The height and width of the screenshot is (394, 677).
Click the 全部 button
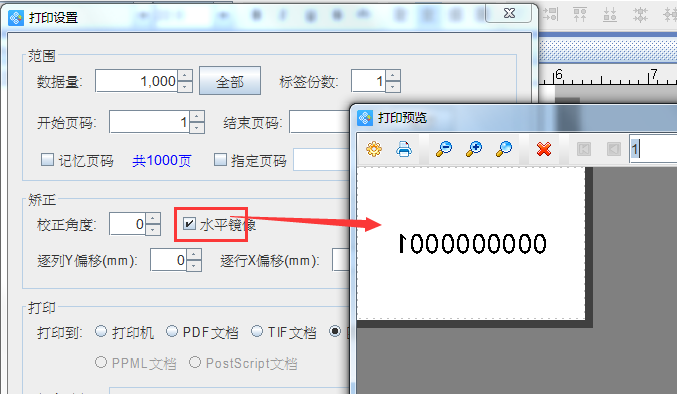pyautogui.click(x=230, y=81)
